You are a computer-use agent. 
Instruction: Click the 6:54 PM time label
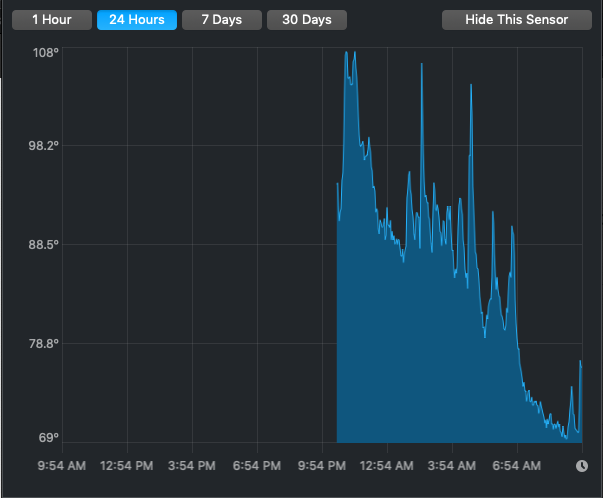pos(257,466)
